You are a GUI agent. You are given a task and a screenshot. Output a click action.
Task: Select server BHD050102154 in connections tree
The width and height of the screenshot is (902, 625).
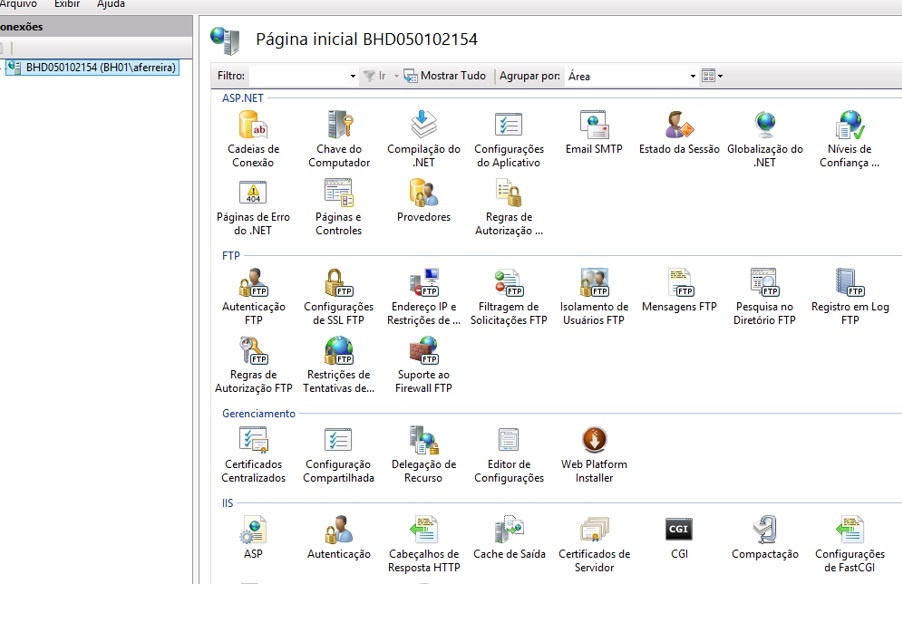[93, 67]
